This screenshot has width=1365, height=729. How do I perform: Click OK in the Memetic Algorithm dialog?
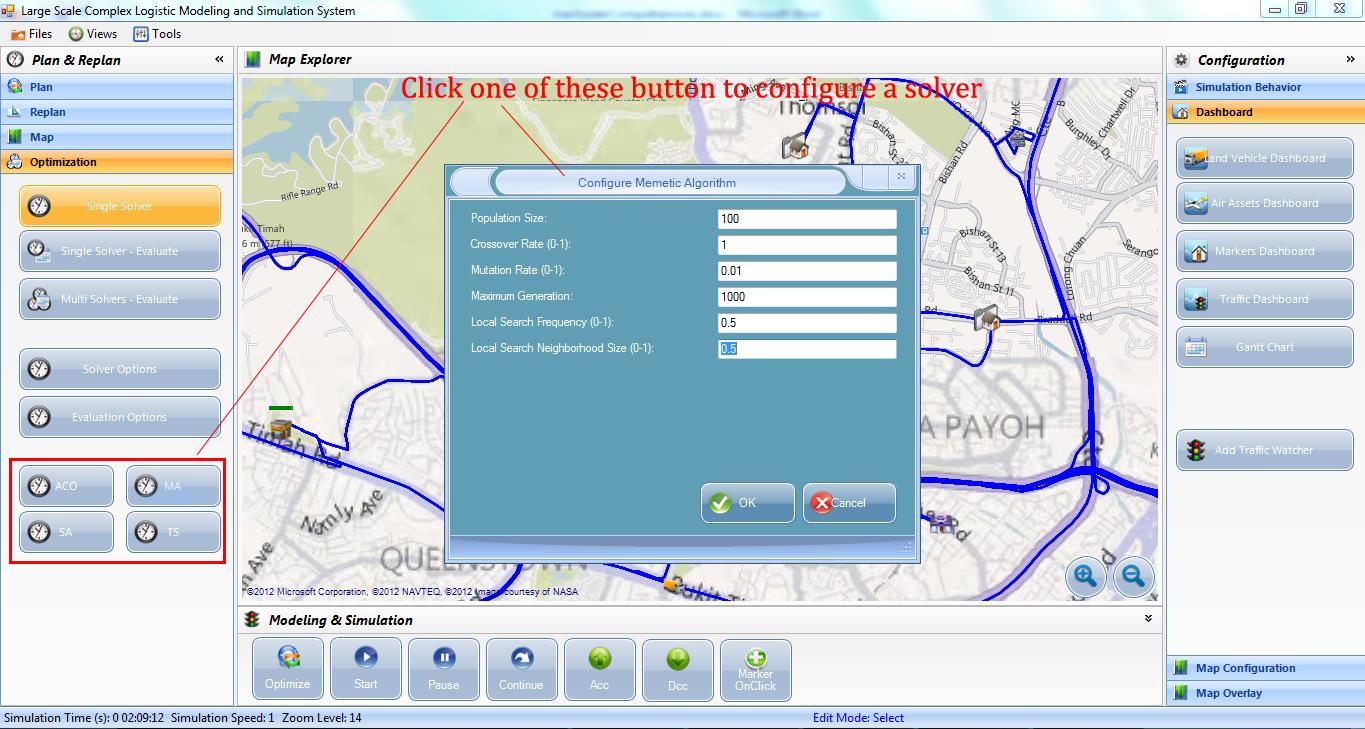coord(747,503)
